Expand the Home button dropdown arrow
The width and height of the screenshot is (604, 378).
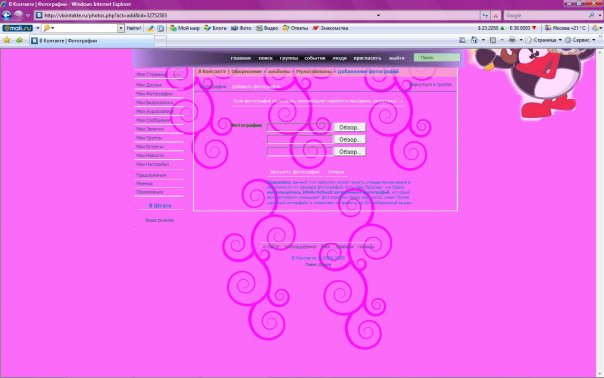(483, 40)
